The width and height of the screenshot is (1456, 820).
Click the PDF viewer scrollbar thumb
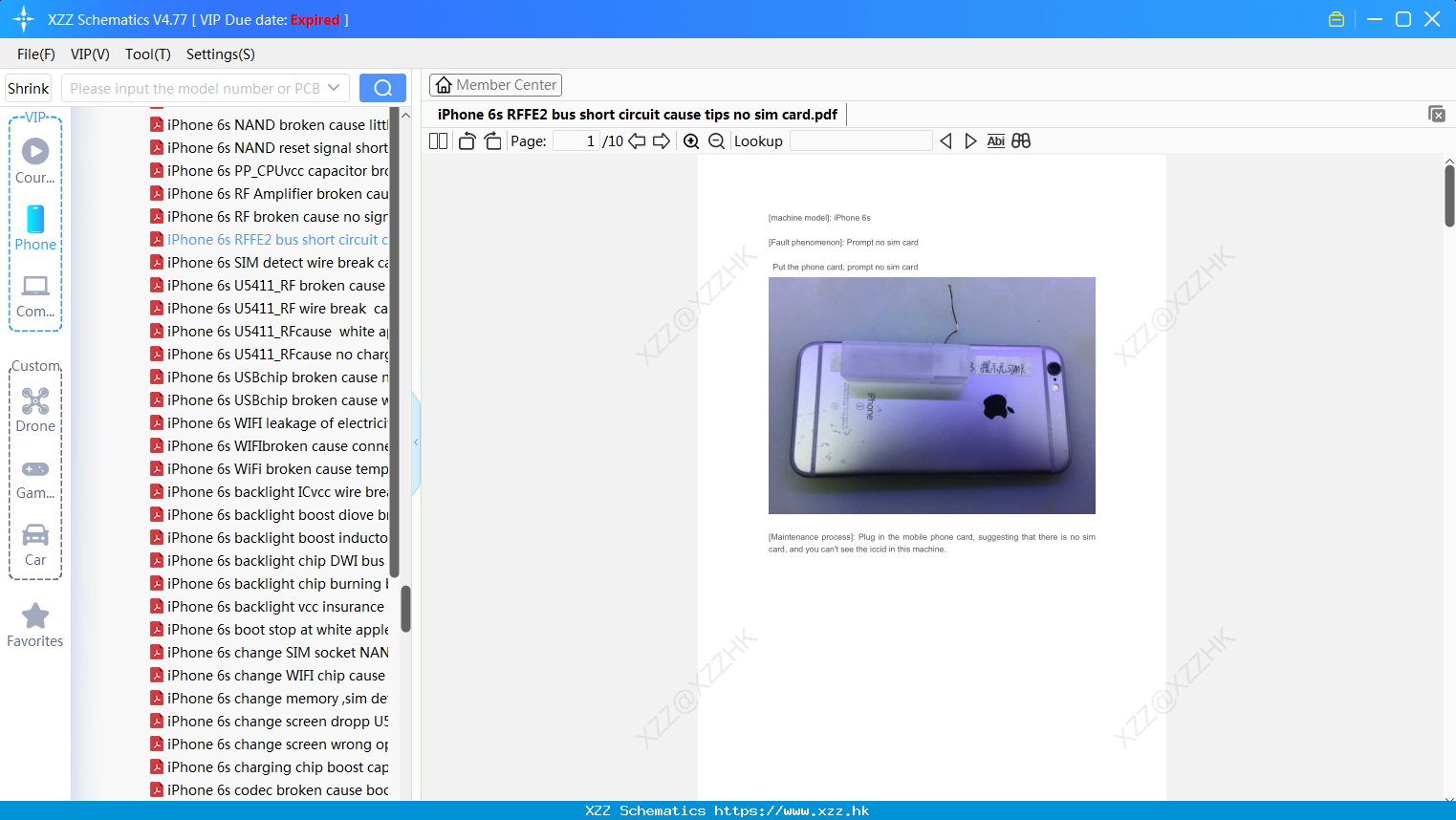pyautogui.click(x=1449, y=196)
